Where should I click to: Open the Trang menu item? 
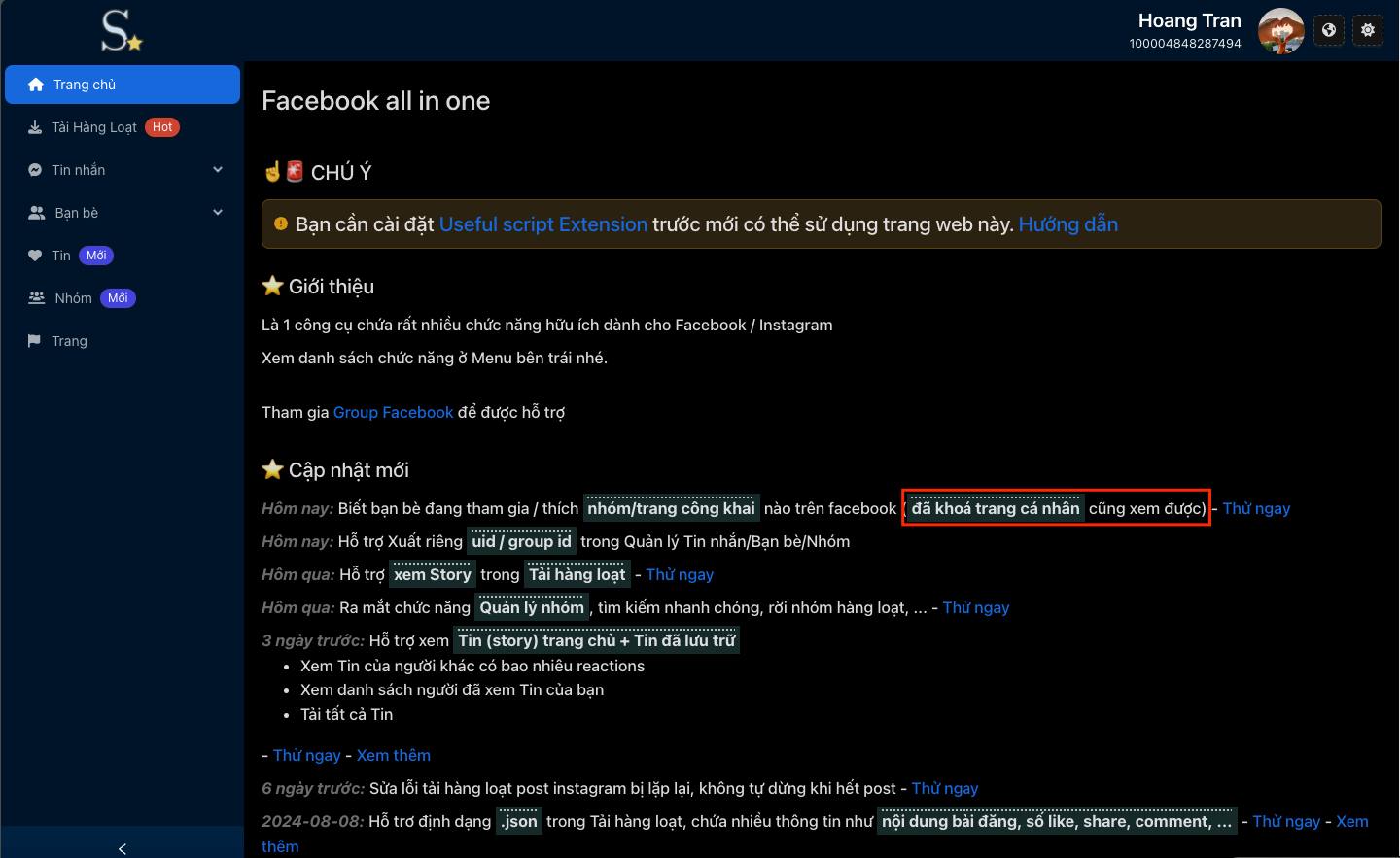coord(122,341)
